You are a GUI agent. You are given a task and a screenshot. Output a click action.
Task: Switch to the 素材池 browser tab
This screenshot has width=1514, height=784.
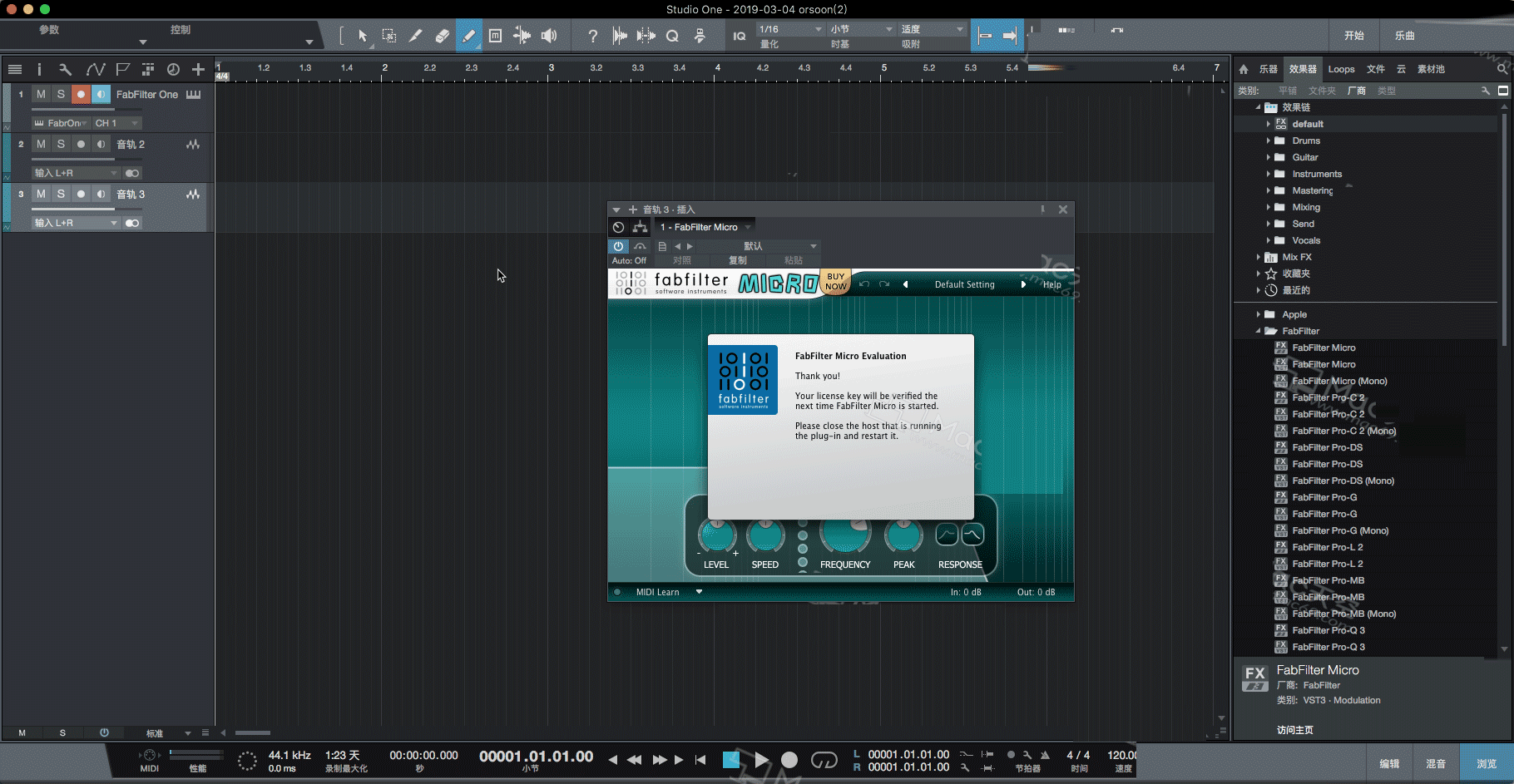tap(1431, 69)
